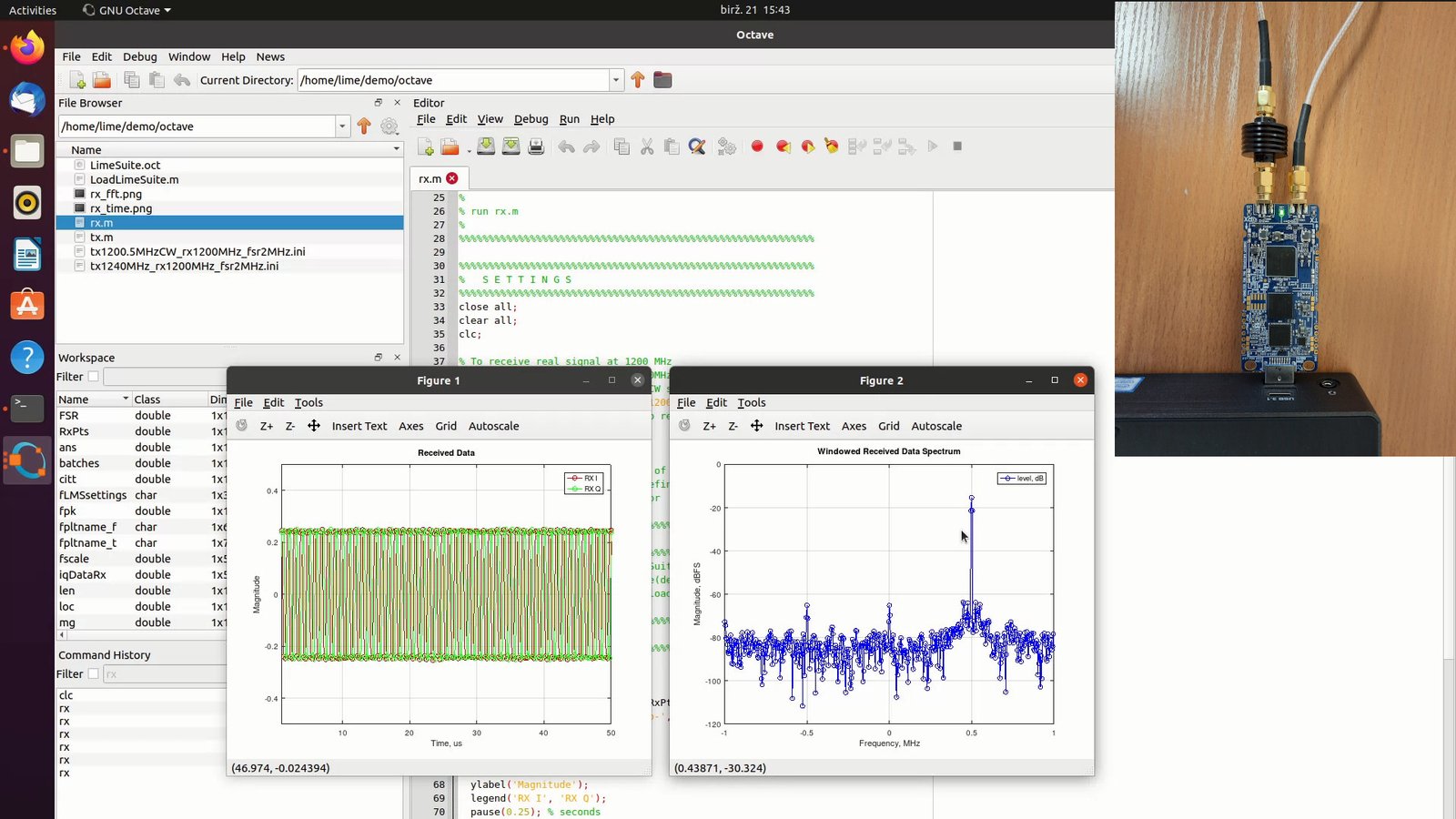Click Activities in the top bar

[33, 10]
